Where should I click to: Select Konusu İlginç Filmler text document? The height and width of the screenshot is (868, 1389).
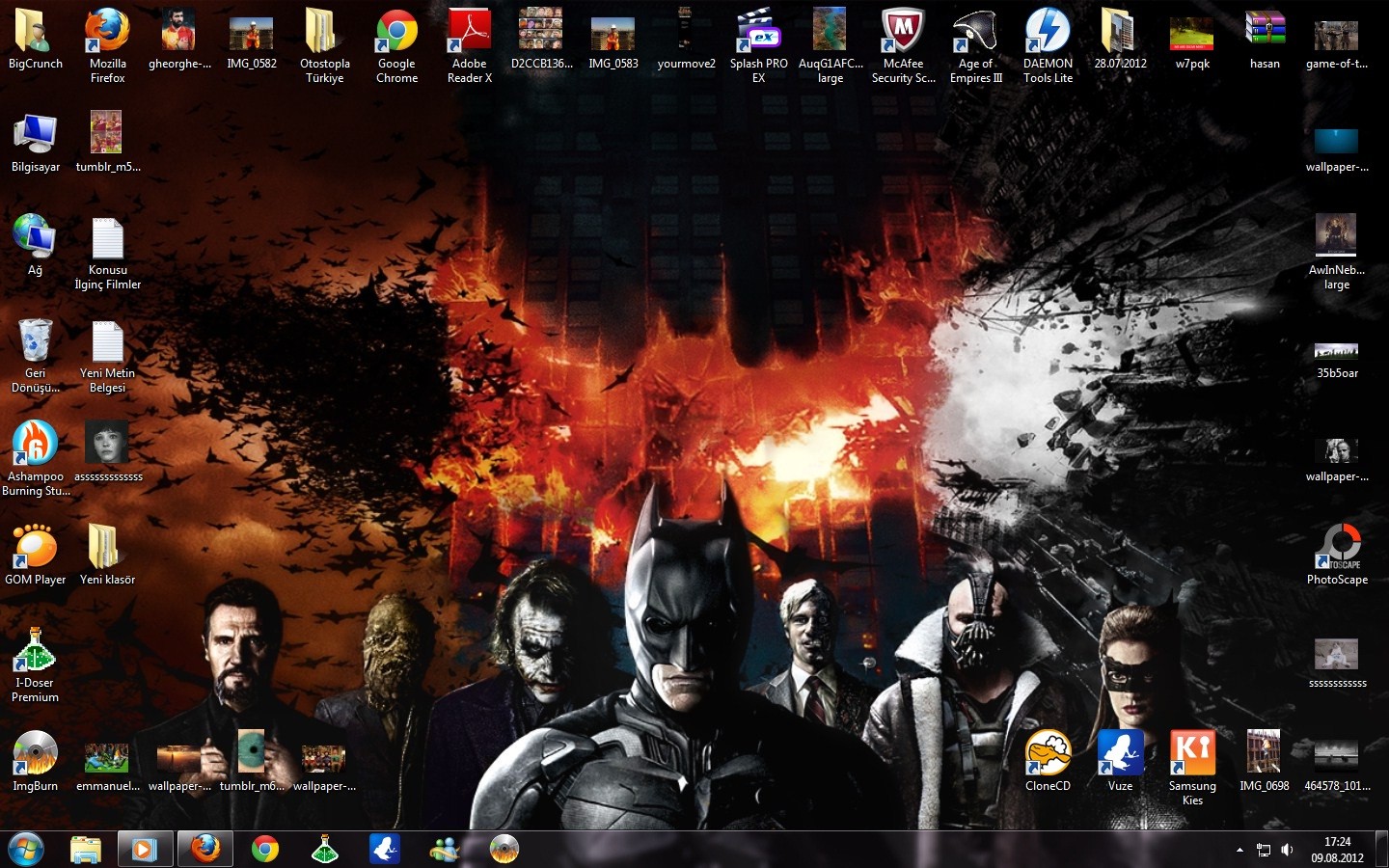tap(107, 237)
